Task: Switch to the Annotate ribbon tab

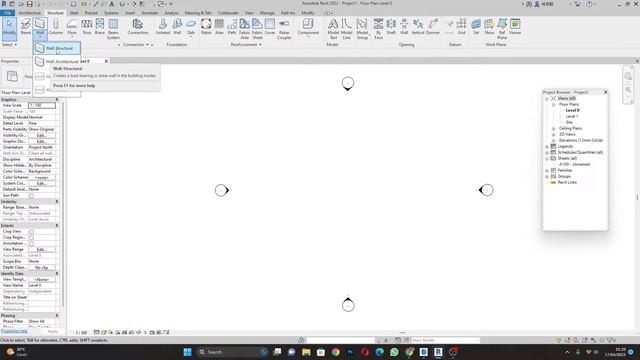Action: (150, 13)
